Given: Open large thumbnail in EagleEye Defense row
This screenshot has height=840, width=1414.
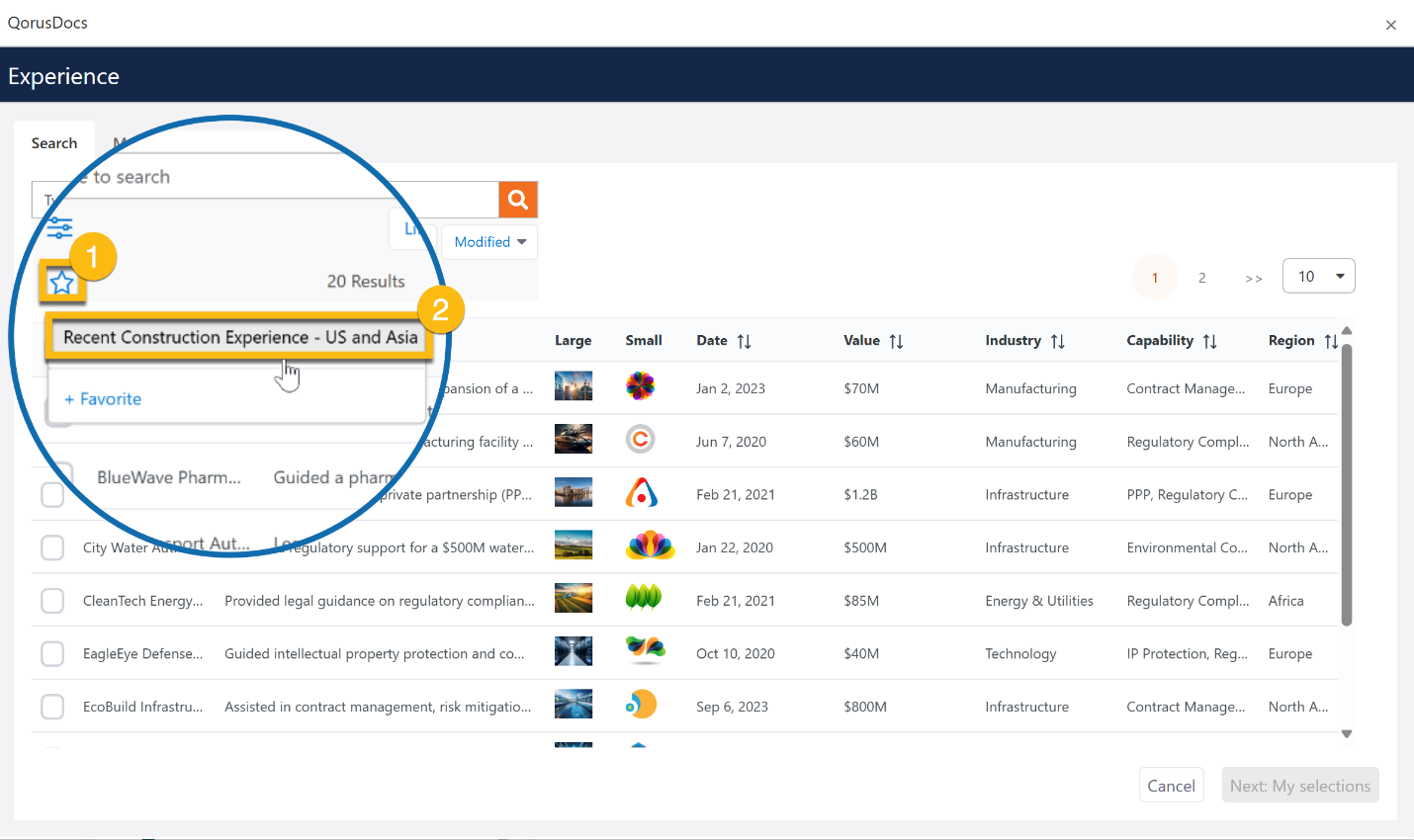Looking at the screenshot, I should [x=574, y=651].
